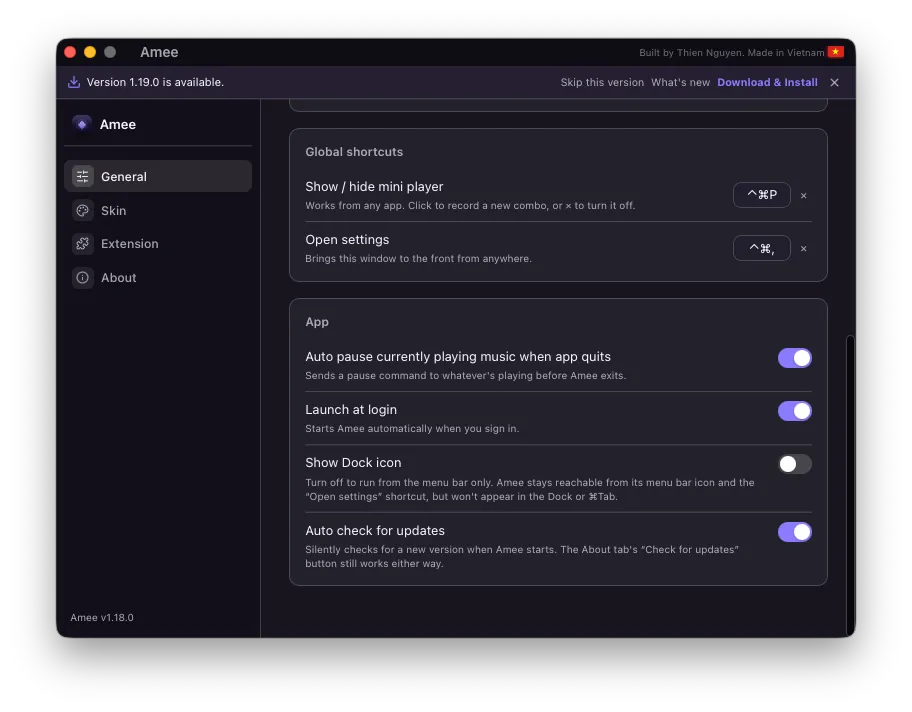Dismiss the update banner with the X

pos(835,82)
